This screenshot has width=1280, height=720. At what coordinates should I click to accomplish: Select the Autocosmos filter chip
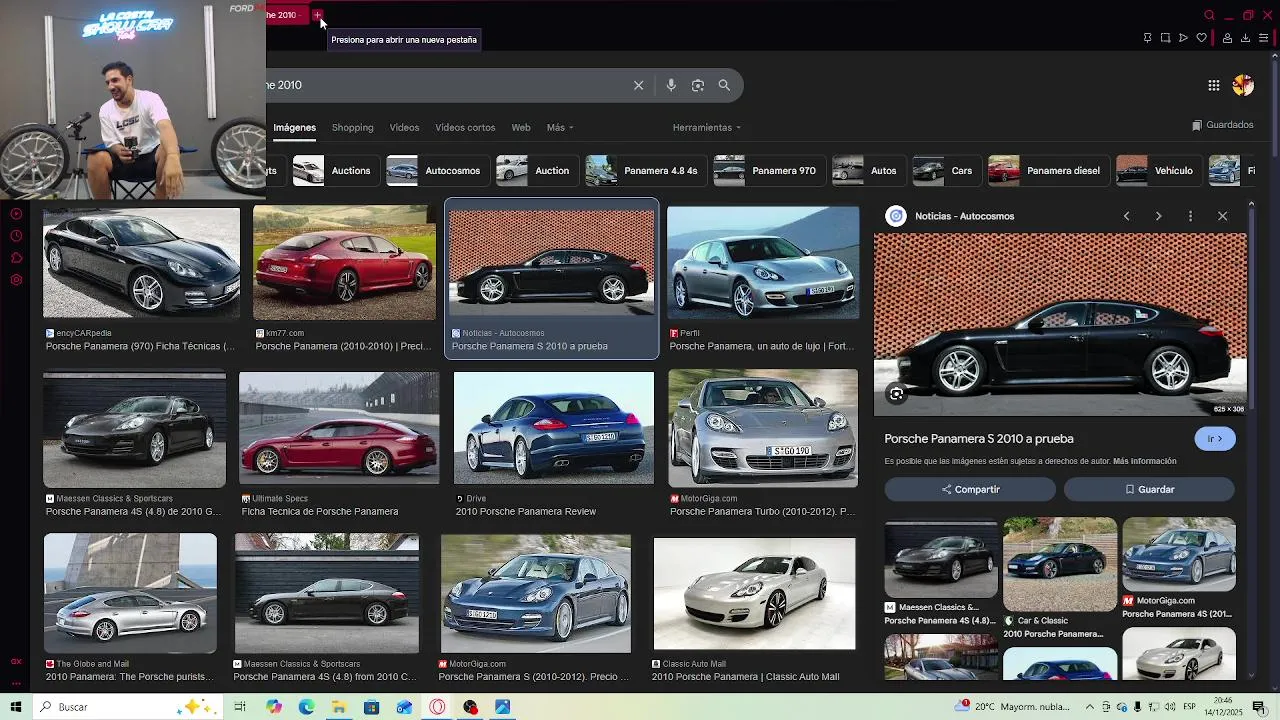[x=437, y=171]
